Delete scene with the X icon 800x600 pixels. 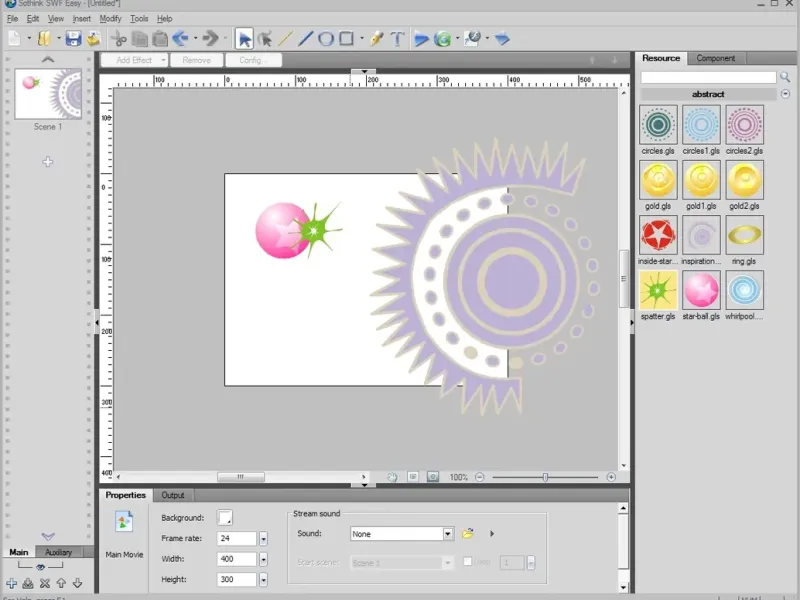(x=44, y=583)
